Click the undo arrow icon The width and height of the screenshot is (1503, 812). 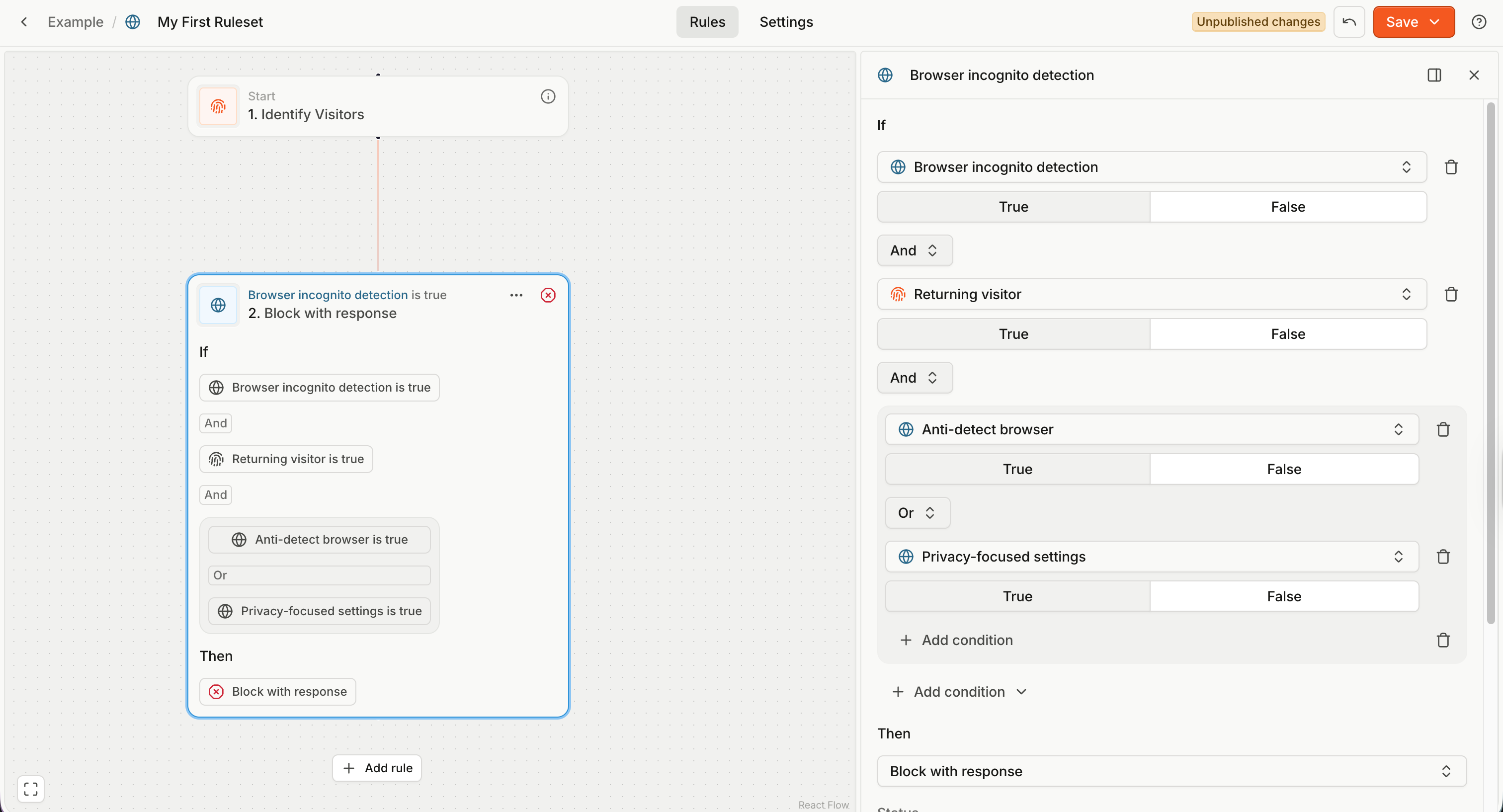point(1349,22)
